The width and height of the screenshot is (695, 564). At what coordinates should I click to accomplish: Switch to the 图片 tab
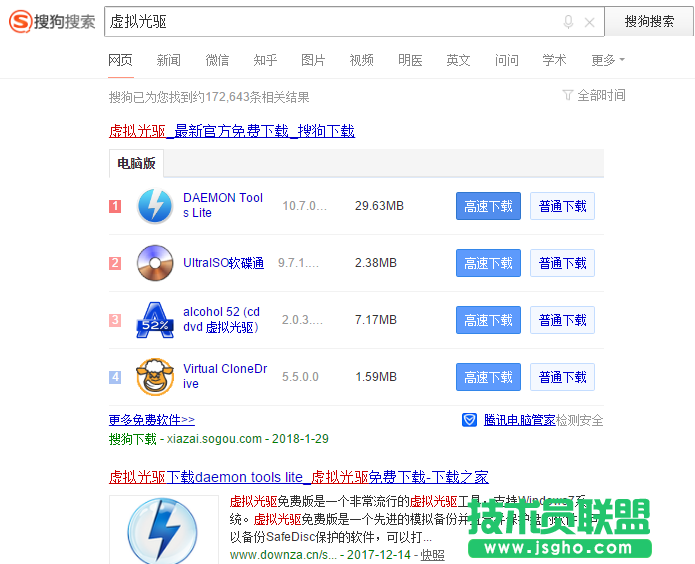313,60
